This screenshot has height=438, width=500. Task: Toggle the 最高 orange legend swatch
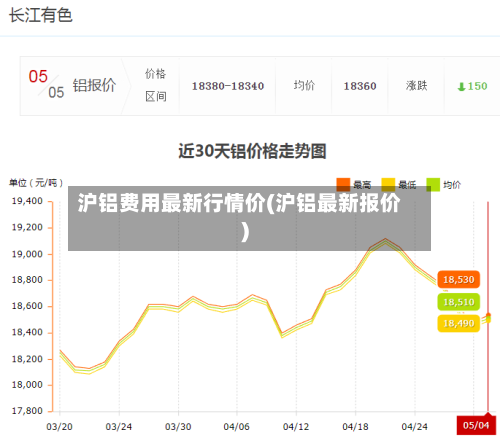pyautogui.click(x=343, y=184)
